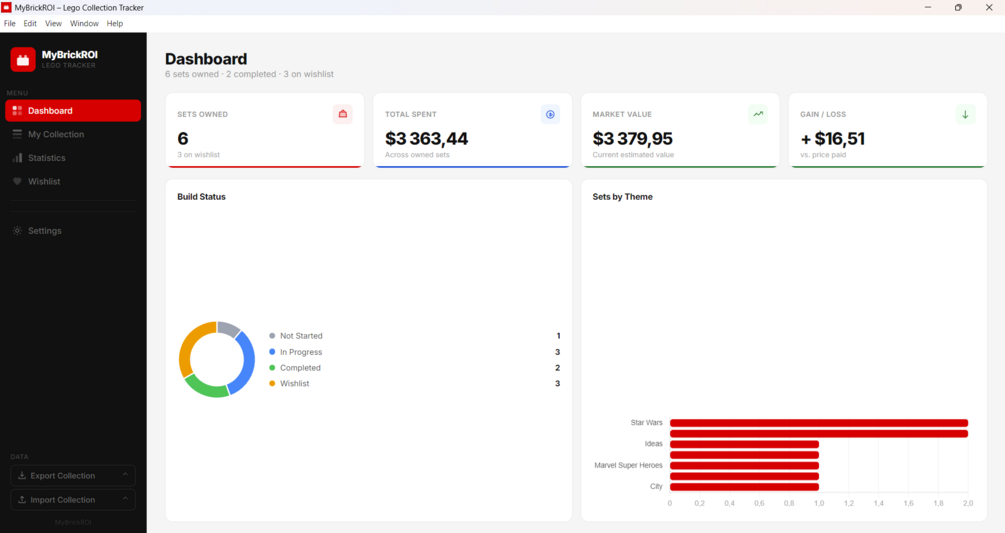Toggle the Not Started legend entry
The image size is (1005, 533).
[295, 336]
